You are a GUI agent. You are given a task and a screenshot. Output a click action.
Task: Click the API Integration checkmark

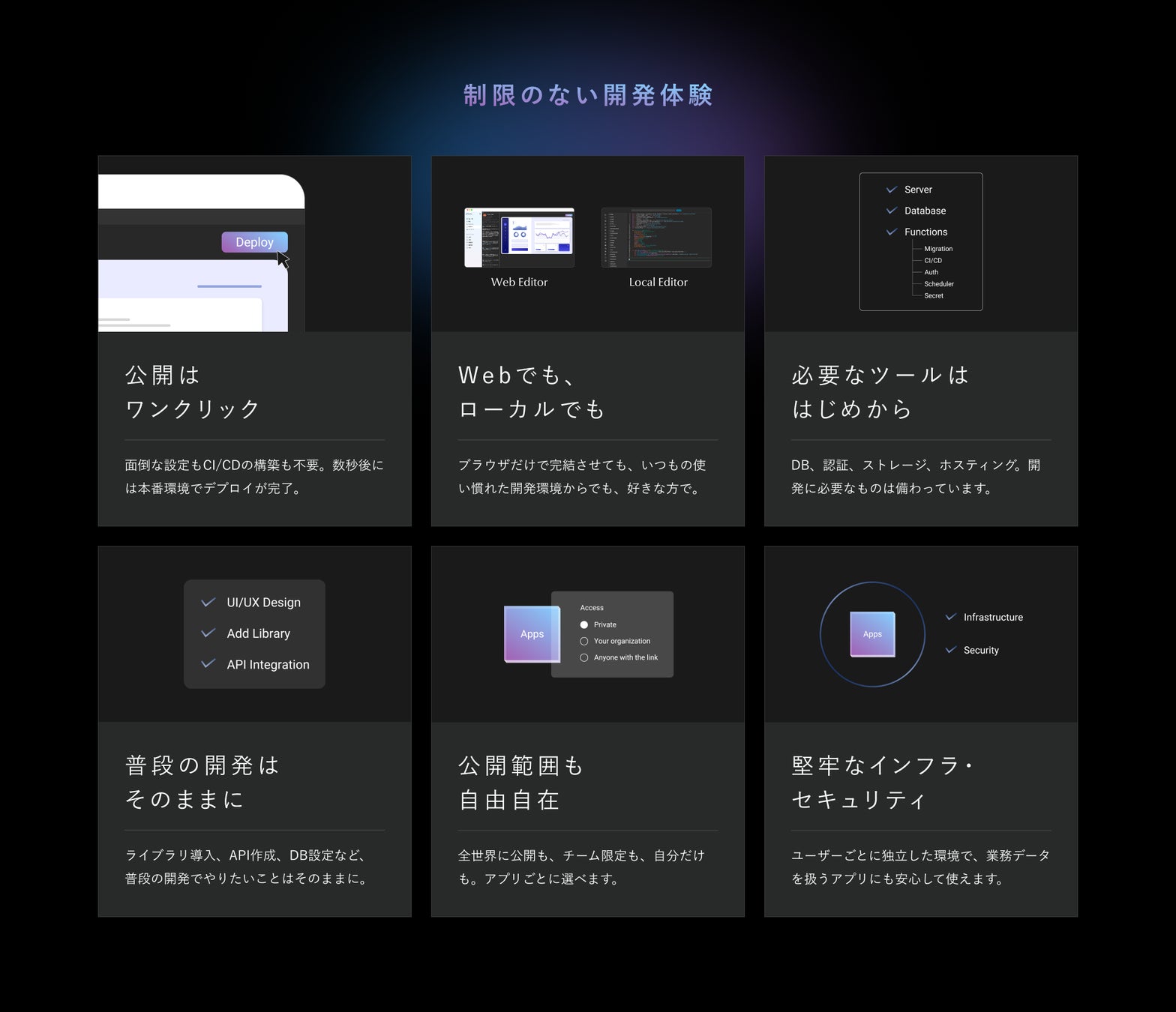pos(208,663)
